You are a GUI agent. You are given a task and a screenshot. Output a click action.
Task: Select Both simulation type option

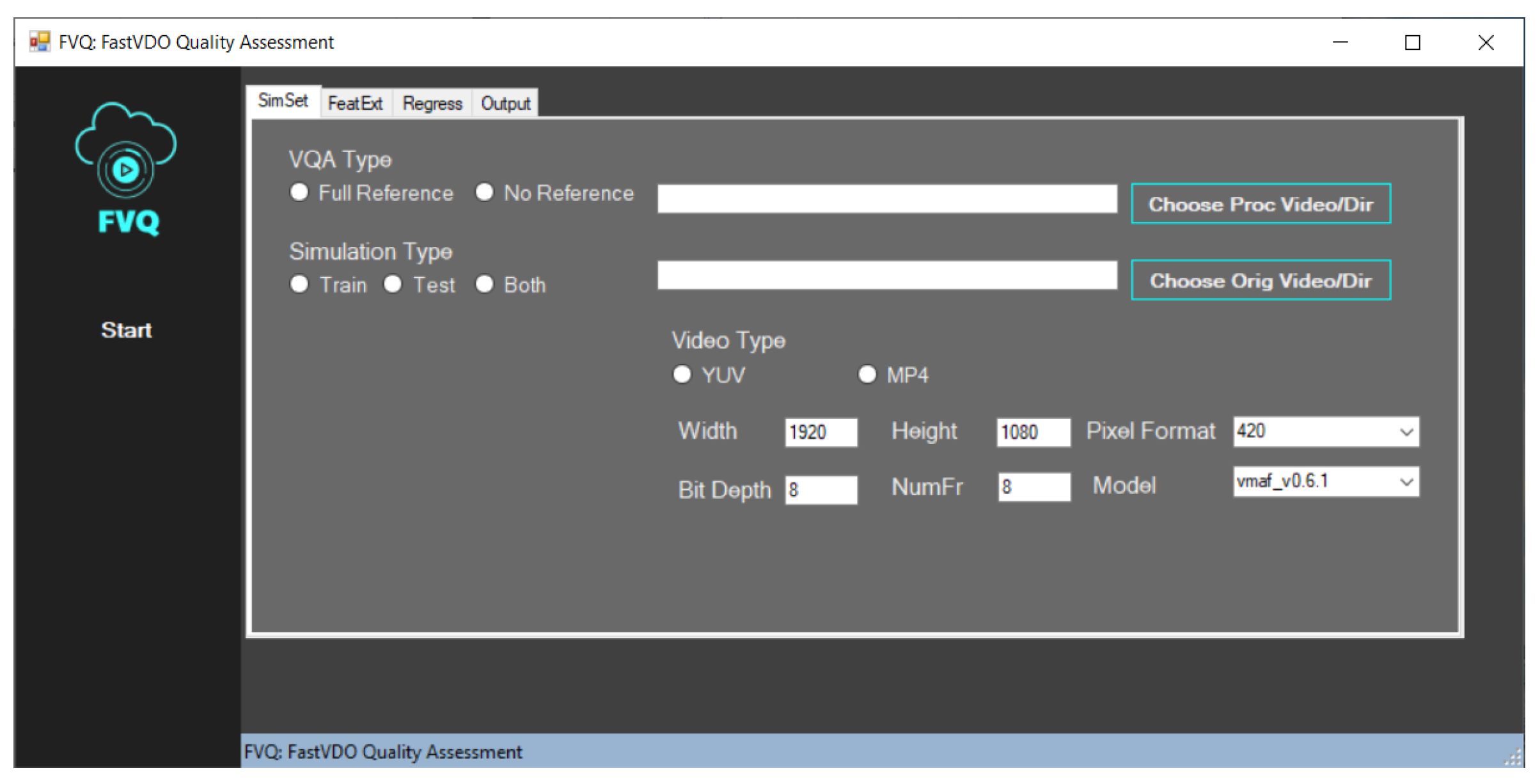click(x=484, y=284)
